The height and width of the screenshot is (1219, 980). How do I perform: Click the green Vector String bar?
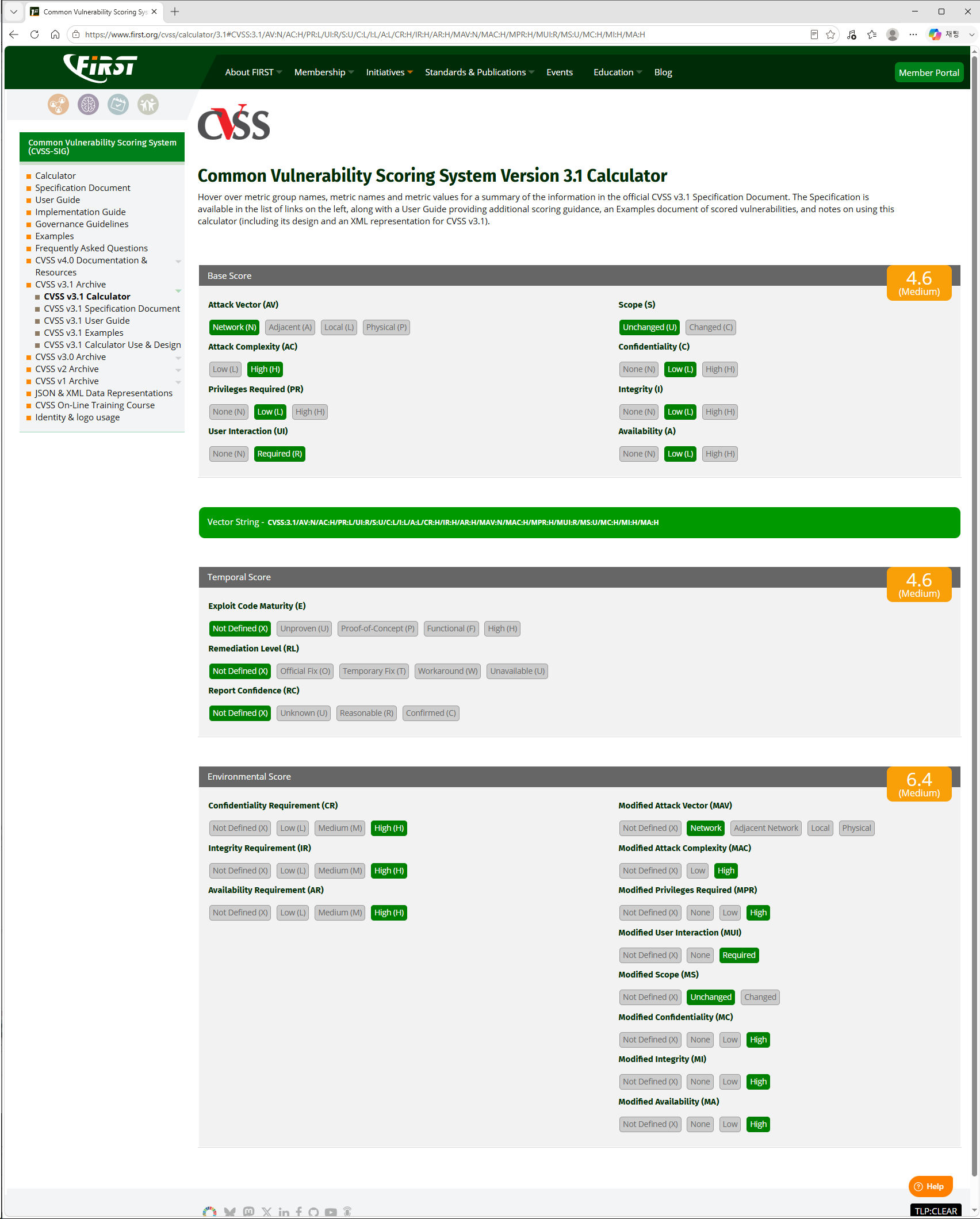[579, 523]
